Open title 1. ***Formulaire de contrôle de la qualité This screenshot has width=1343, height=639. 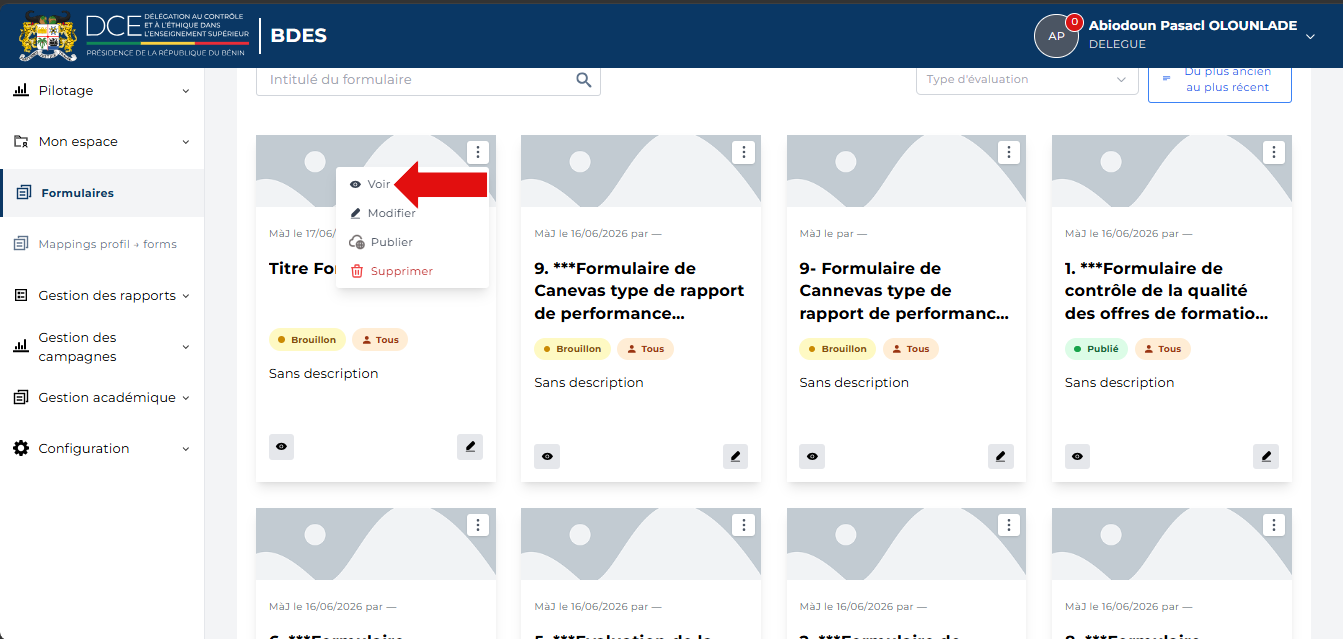[1167, 291]
